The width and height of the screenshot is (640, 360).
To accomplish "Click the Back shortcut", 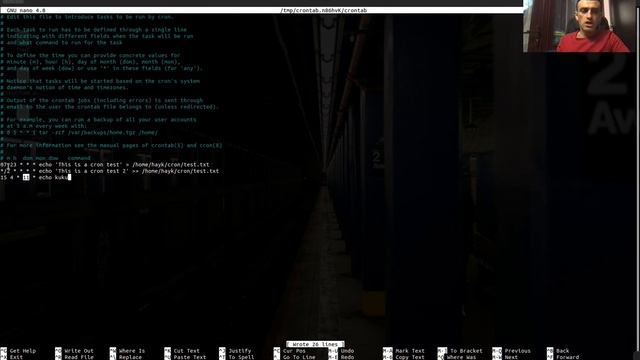I will coord(558,351).
